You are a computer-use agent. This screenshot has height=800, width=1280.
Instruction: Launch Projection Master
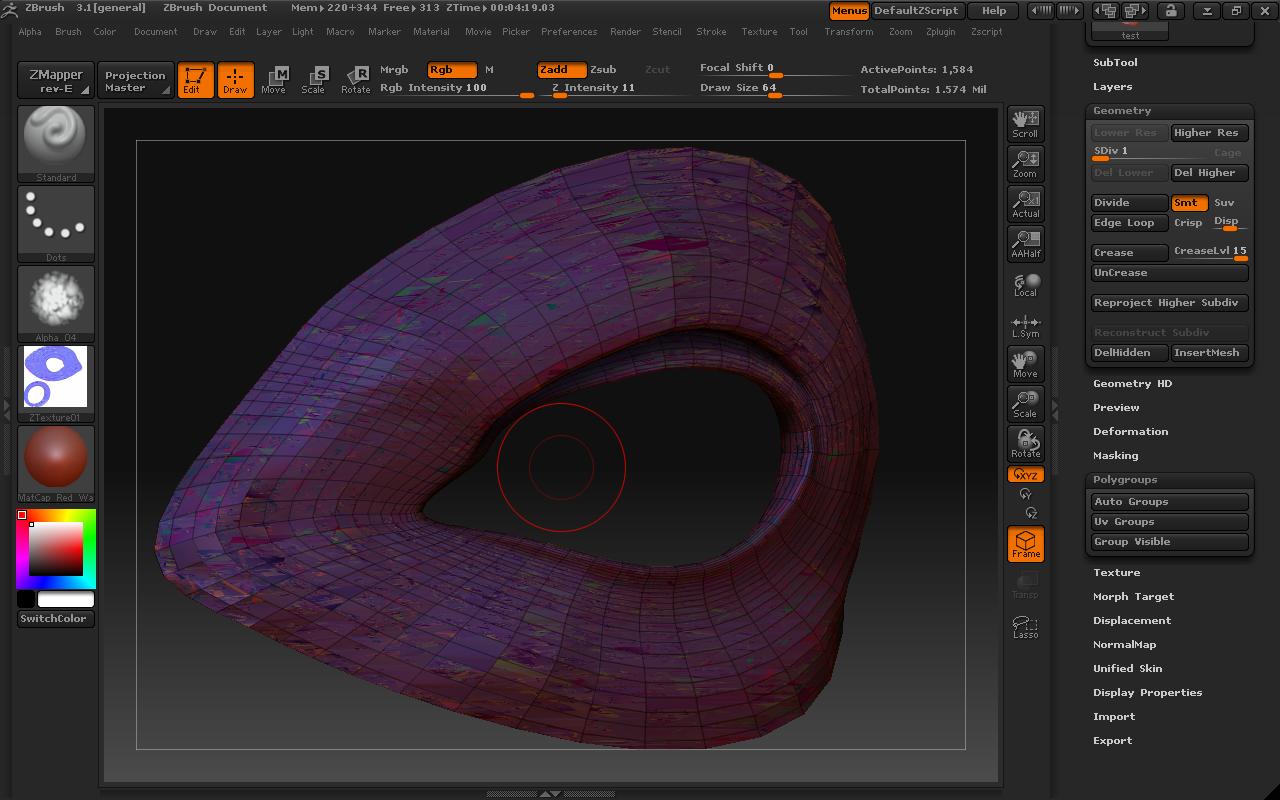135,80
